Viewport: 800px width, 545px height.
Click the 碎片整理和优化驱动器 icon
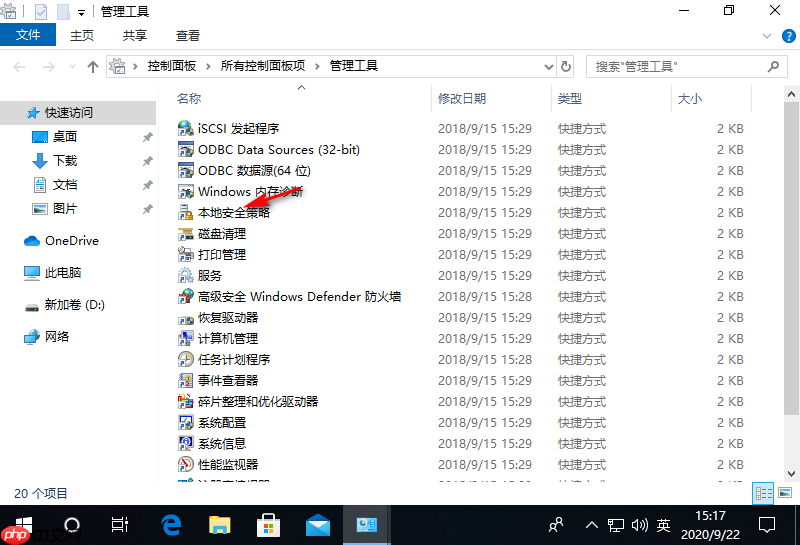pos(185,401)
